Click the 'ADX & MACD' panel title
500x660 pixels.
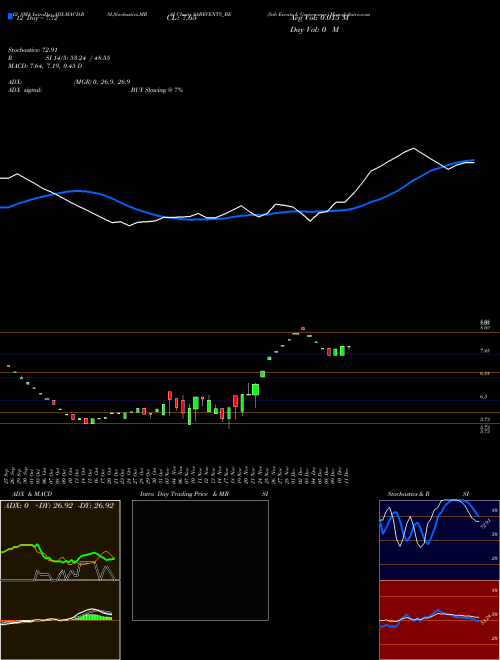pos(32,494)
